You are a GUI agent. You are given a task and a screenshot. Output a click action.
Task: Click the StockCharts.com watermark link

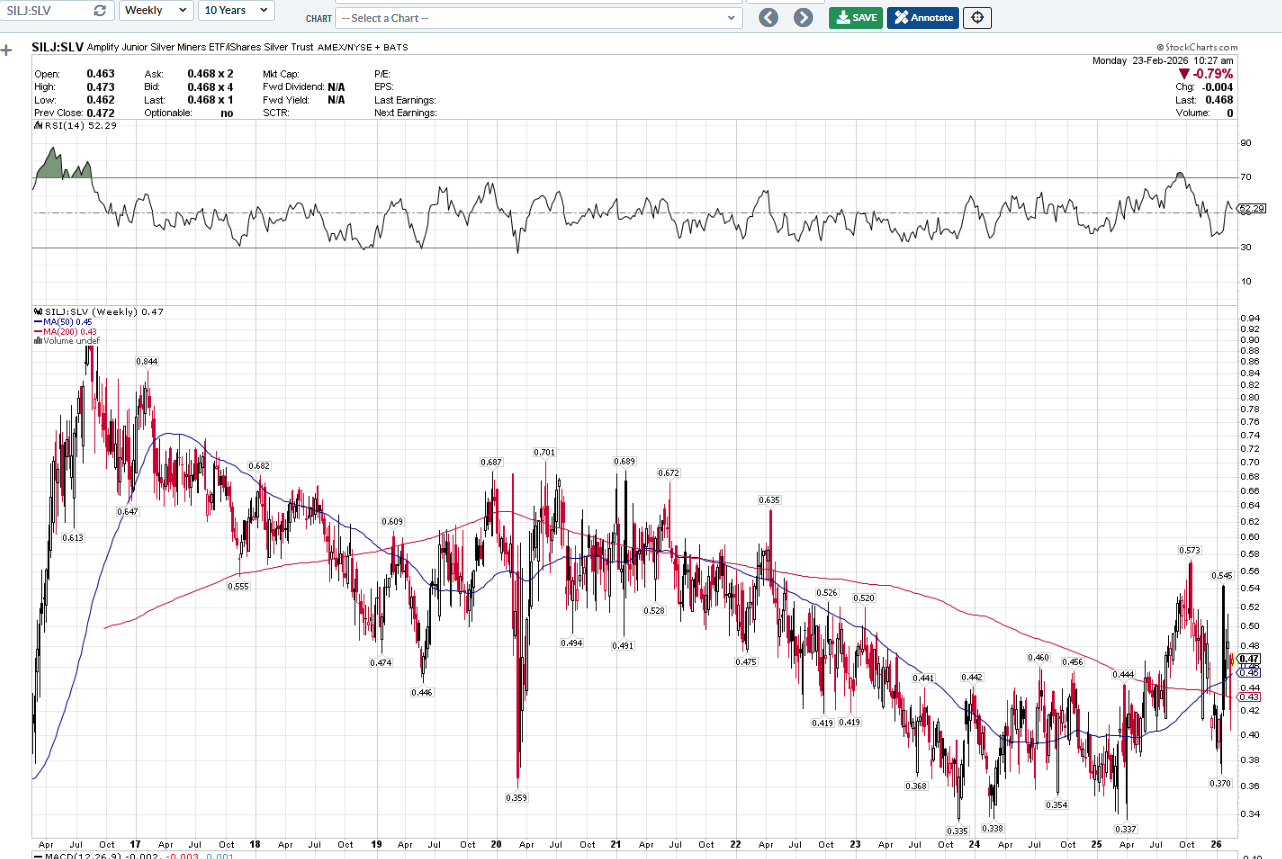tap(1197, 47)
